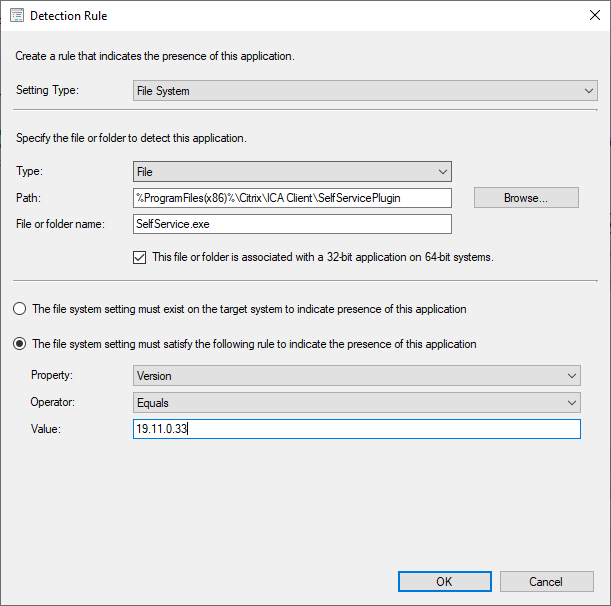Click the 'Setting Type:' label

(47, 90)
